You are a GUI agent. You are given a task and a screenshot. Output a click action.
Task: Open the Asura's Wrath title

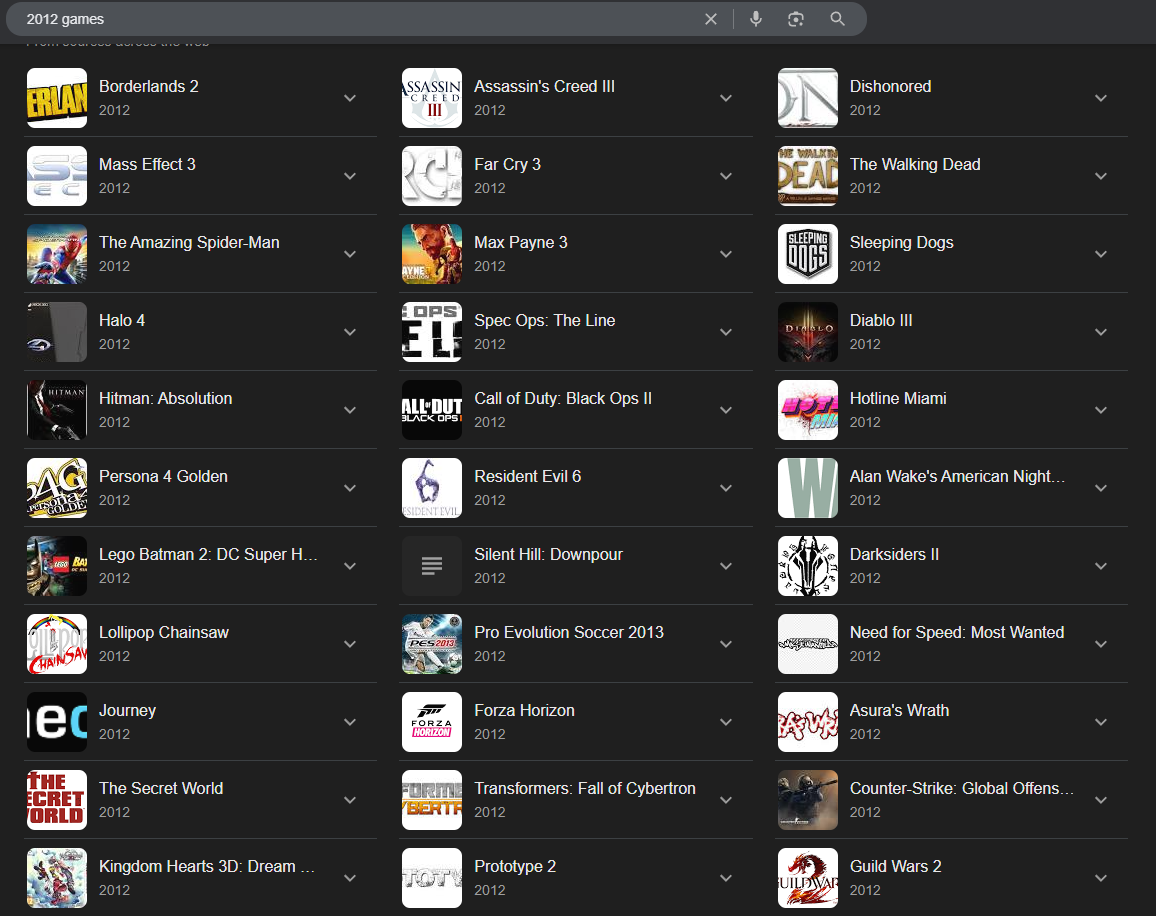[x=899, y=710]
